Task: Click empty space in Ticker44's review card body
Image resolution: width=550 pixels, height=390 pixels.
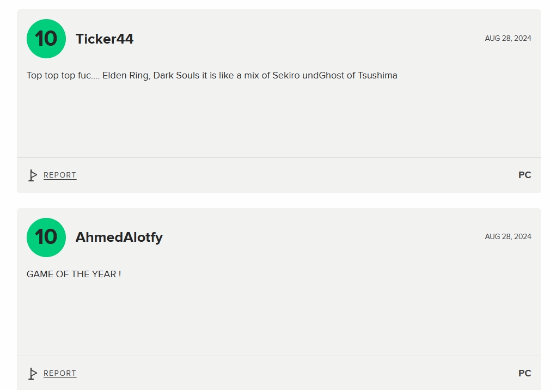Action: (x=279, y=119)
